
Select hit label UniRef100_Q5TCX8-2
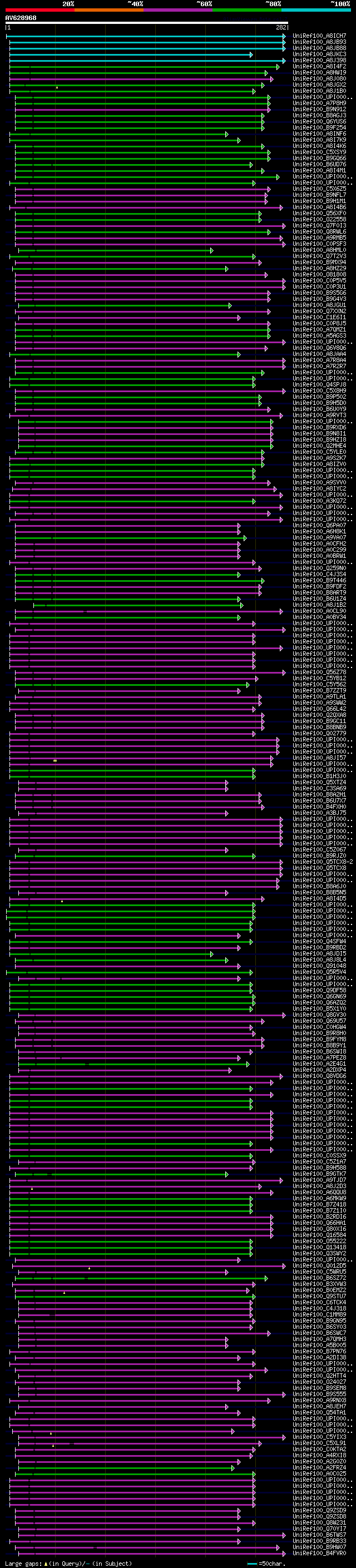pos(323,862)
